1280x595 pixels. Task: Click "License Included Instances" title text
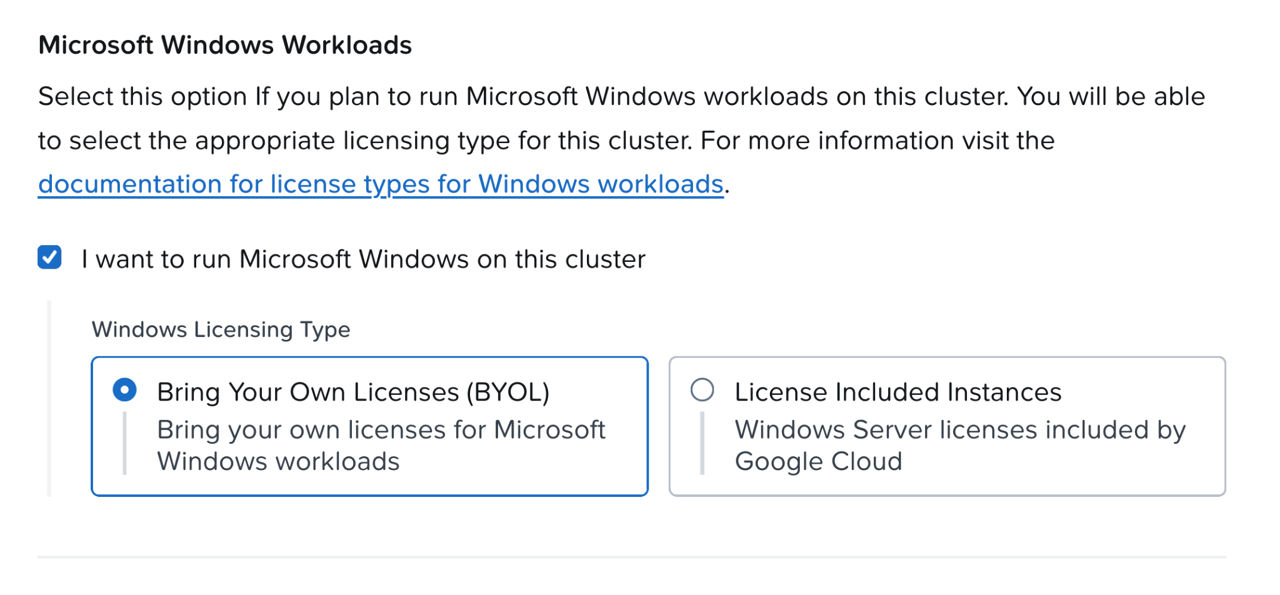coord(897,391)
